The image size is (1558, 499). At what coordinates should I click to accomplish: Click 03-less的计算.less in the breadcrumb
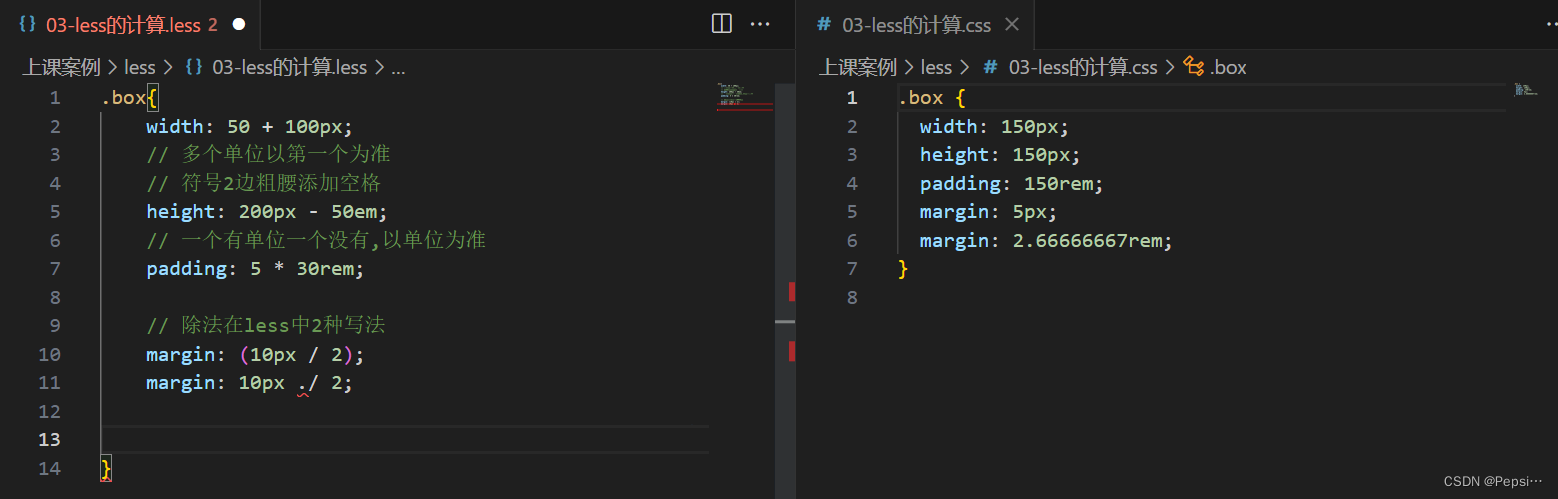click(290, 67)
